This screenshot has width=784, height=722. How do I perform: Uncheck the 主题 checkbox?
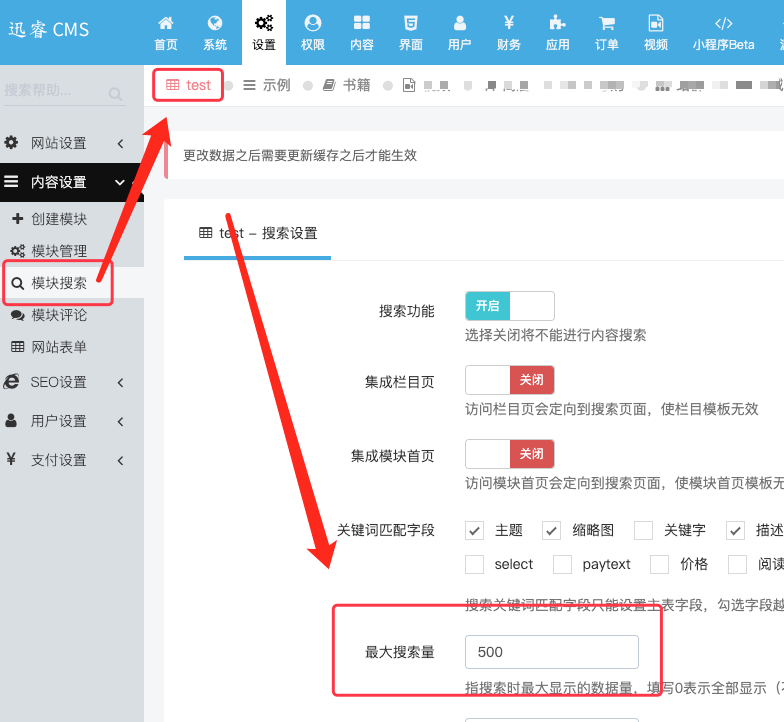(474, 530)
